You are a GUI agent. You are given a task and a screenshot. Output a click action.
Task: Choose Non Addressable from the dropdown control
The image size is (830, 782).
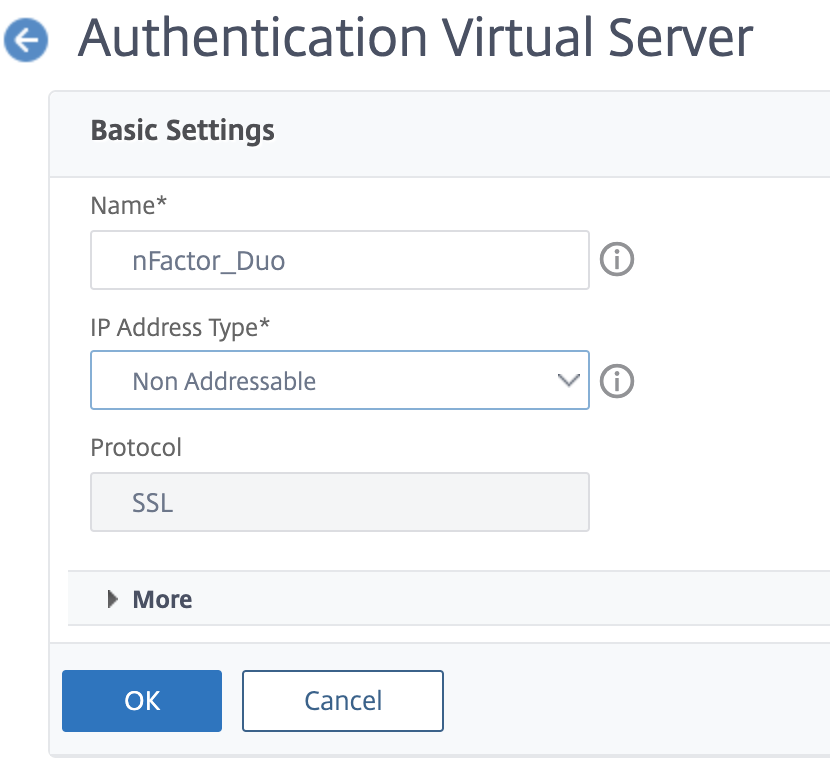coord(340,381)
